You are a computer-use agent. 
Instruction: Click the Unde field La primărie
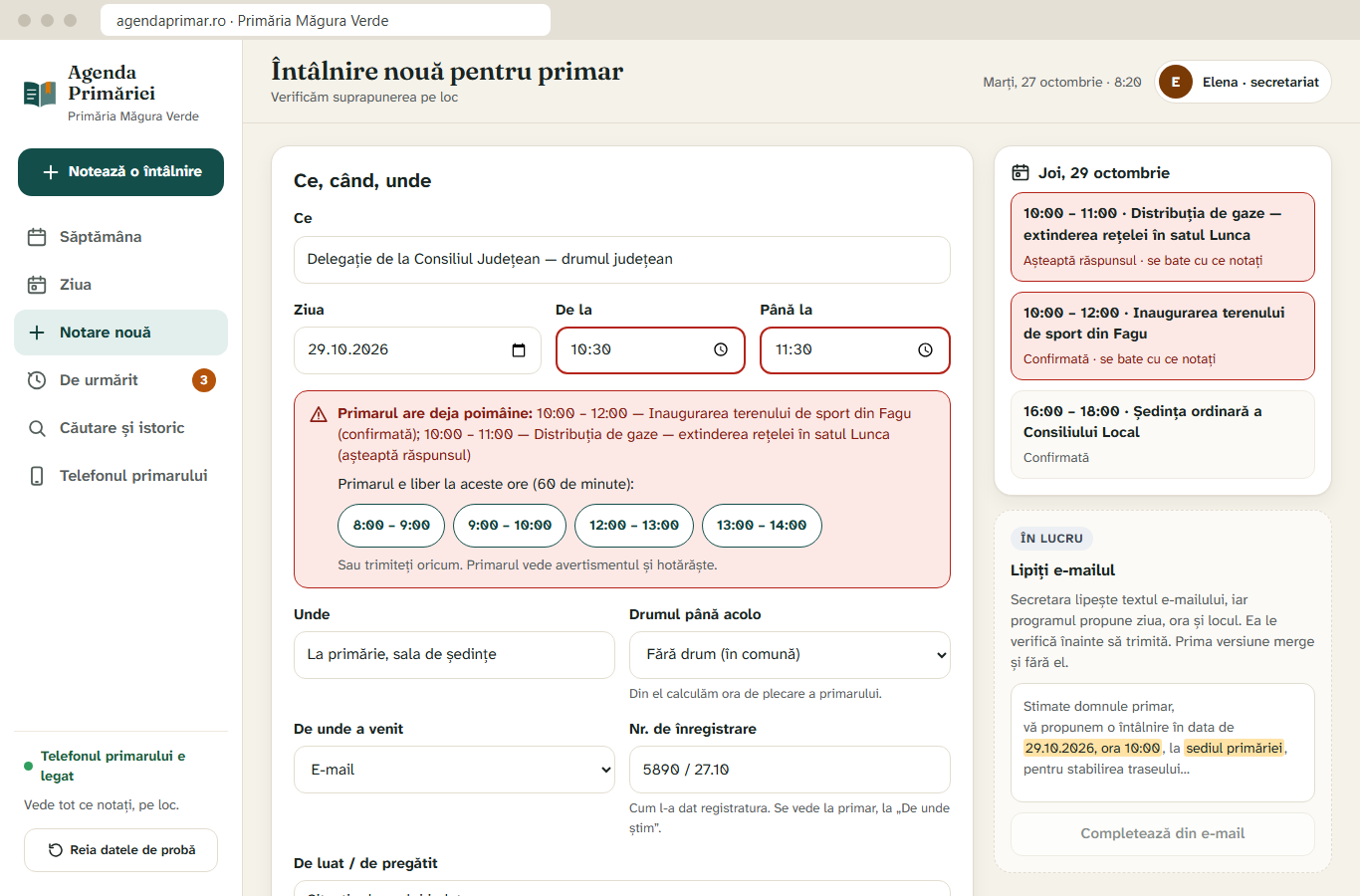[x=454, y=655]
